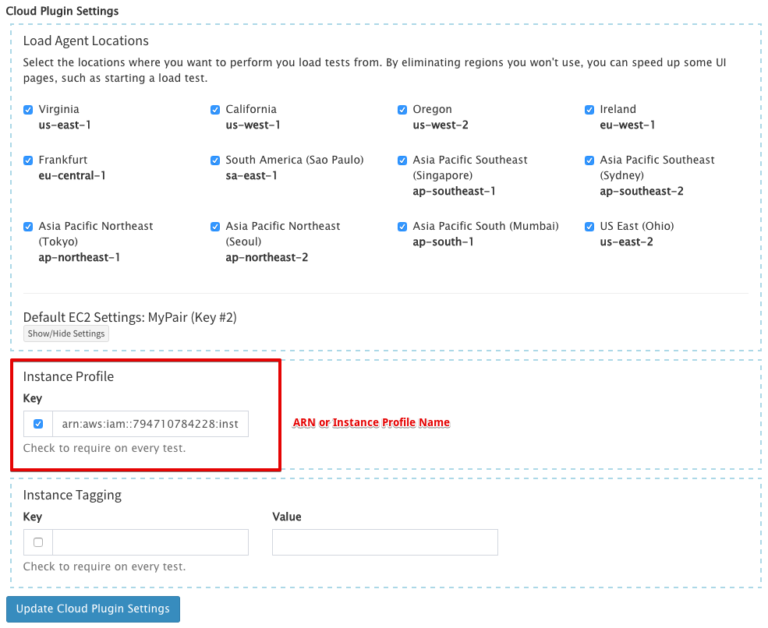Toggle Asia Pacific Northeast (Seoul) checkbox
This screenshot has width=768, height=628.
tap(215, 226)
